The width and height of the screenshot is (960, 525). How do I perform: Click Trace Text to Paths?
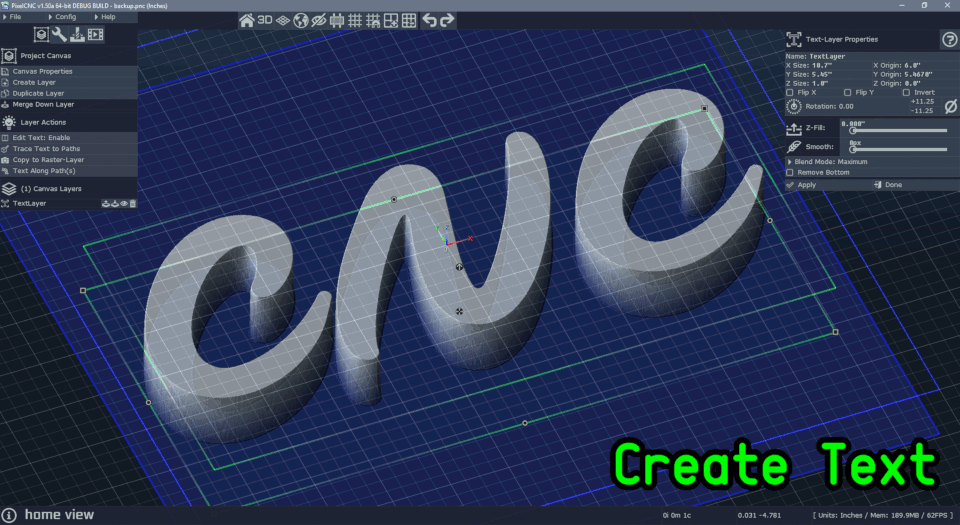pyautogui.click(x=69, y=149)
